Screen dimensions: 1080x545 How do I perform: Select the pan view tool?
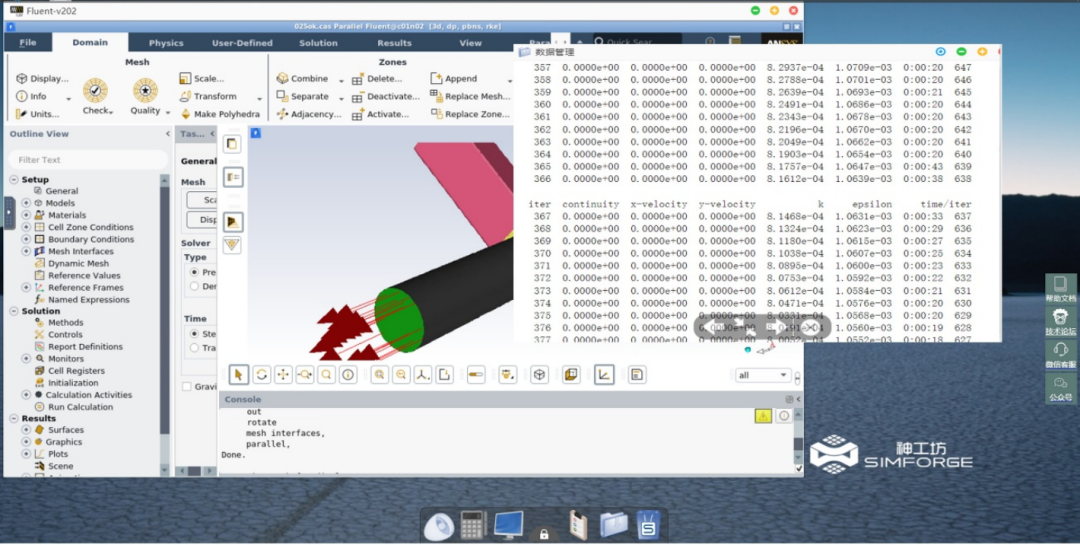(x=283, y=375)
